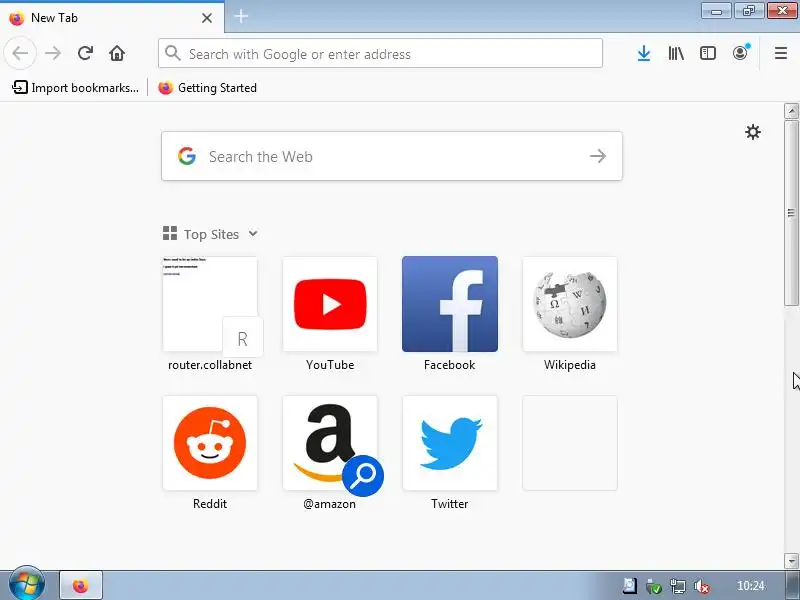Open the network tray icon
Screen dimensions: 800x600
(x=678, y=586)
